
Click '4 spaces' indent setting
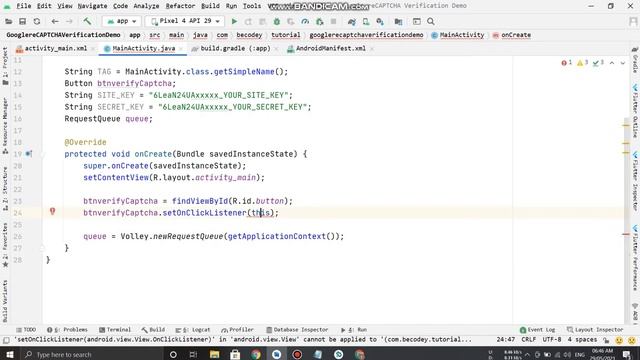pos(582,340)
